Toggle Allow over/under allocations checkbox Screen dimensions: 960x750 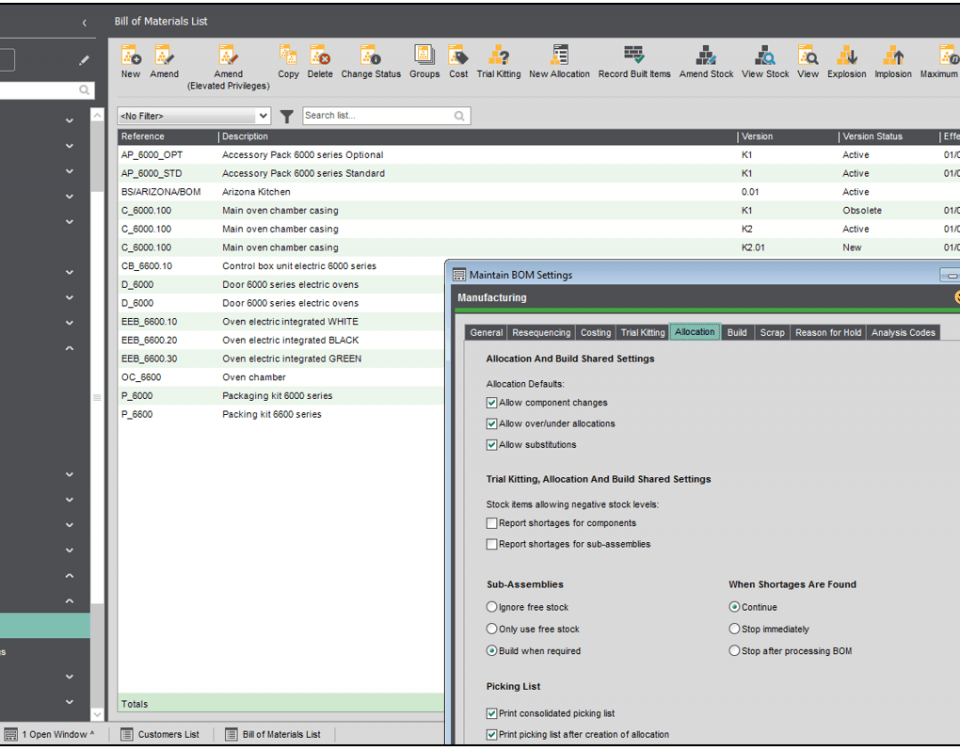pyautogui.click(x=491, y=424)
